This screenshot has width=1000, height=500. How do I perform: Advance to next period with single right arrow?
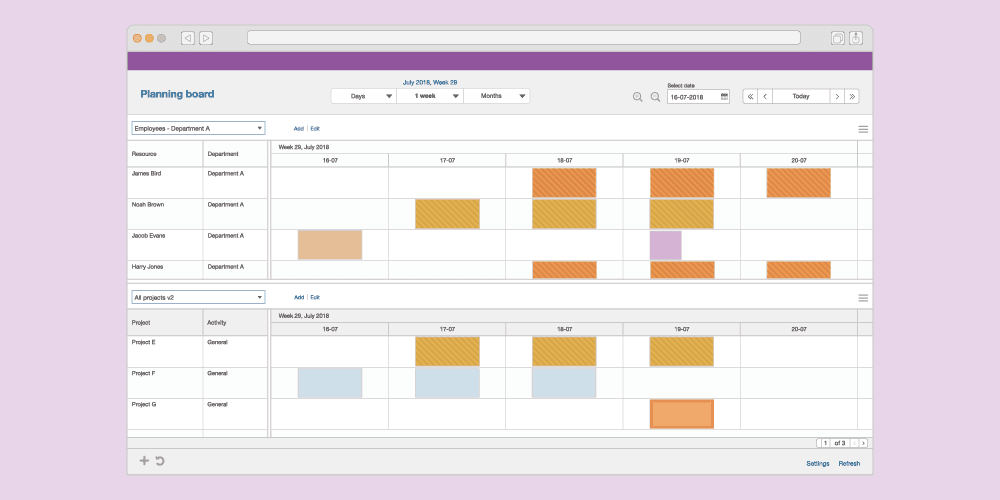tap(837, 97)
